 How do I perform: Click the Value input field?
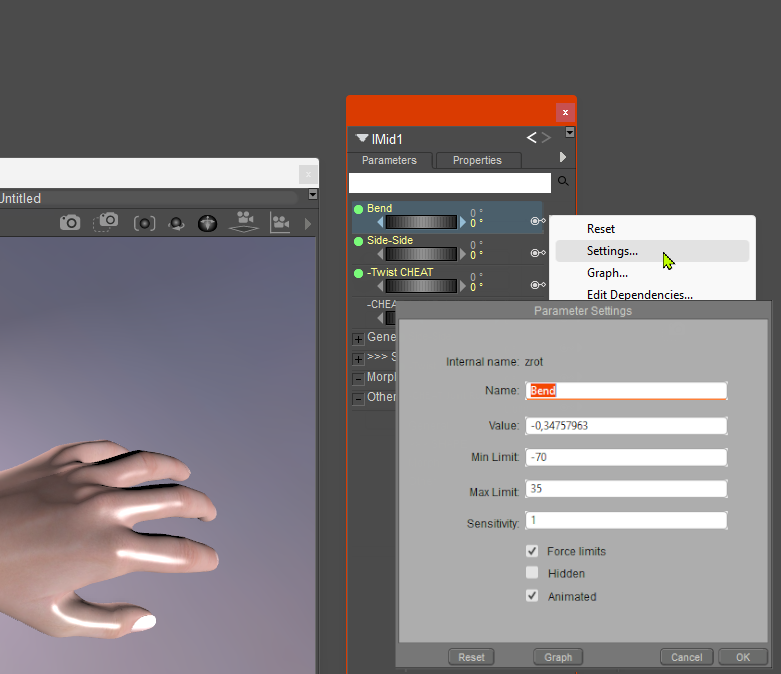(626, 425)
